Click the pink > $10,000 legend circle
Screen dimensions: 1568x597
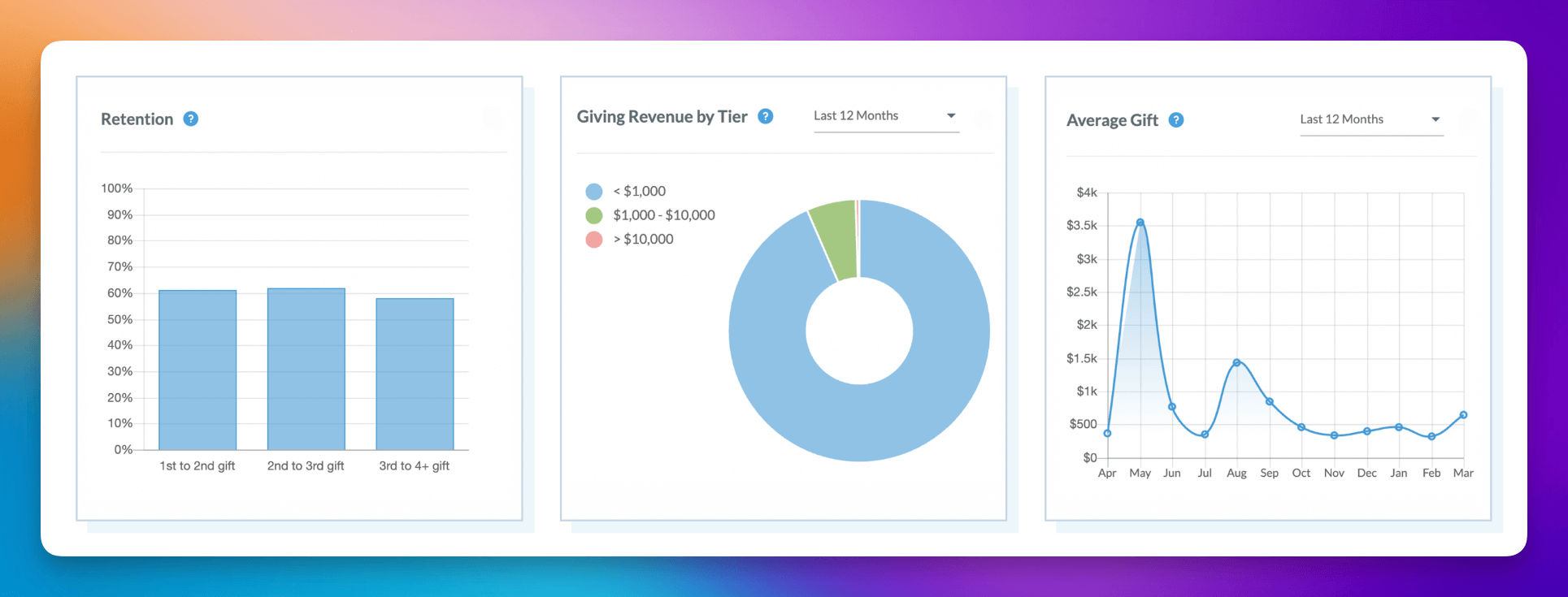[594, 240]
